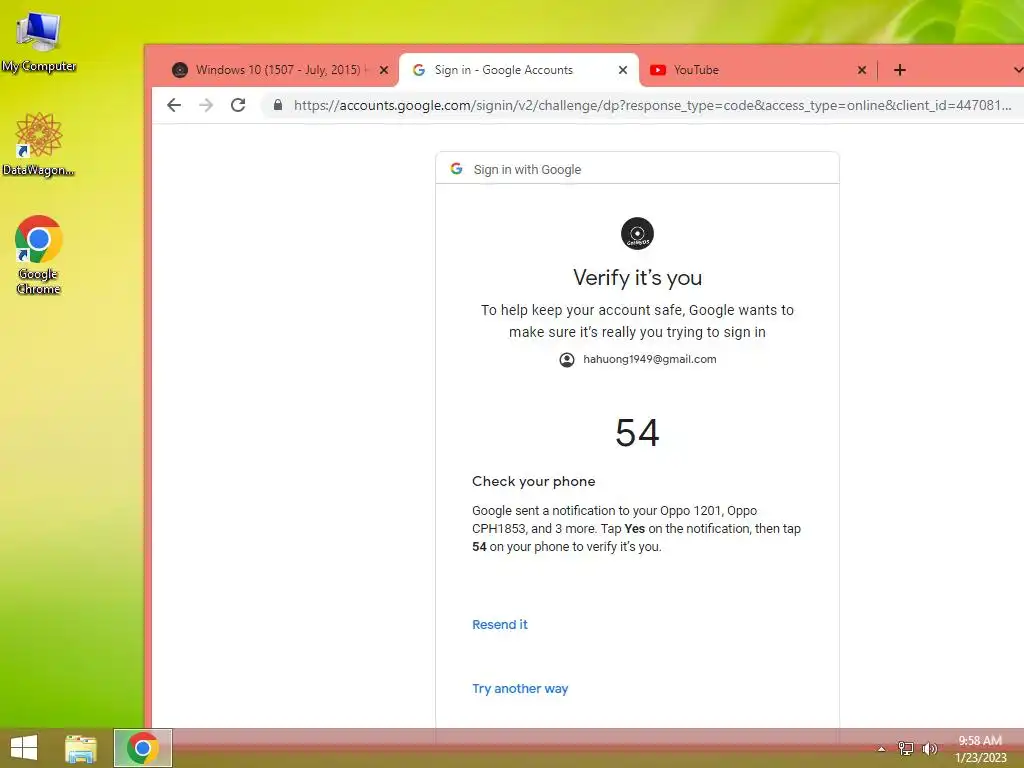The width and height of the screenshot is (1024, 768).
Task: Launch Google Chrome desktop shortcut
Action: tap(38, 255)
